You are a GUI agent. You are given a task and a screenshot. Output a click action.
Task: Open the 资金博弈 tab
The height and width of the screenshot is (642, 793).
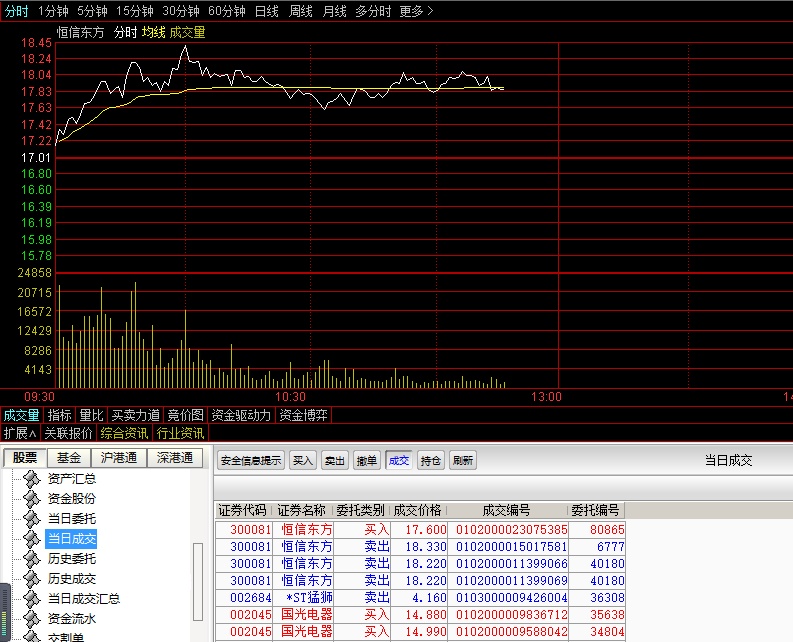(x=303, y=415)
